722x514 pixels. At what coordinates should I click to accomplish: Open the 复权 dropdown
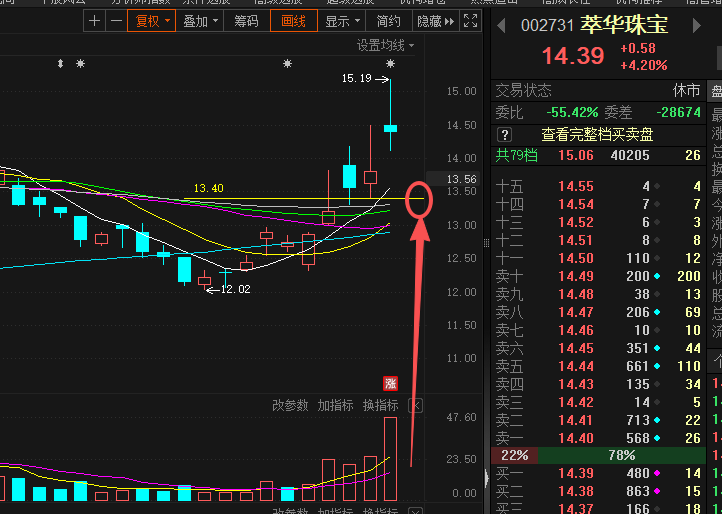151,21
